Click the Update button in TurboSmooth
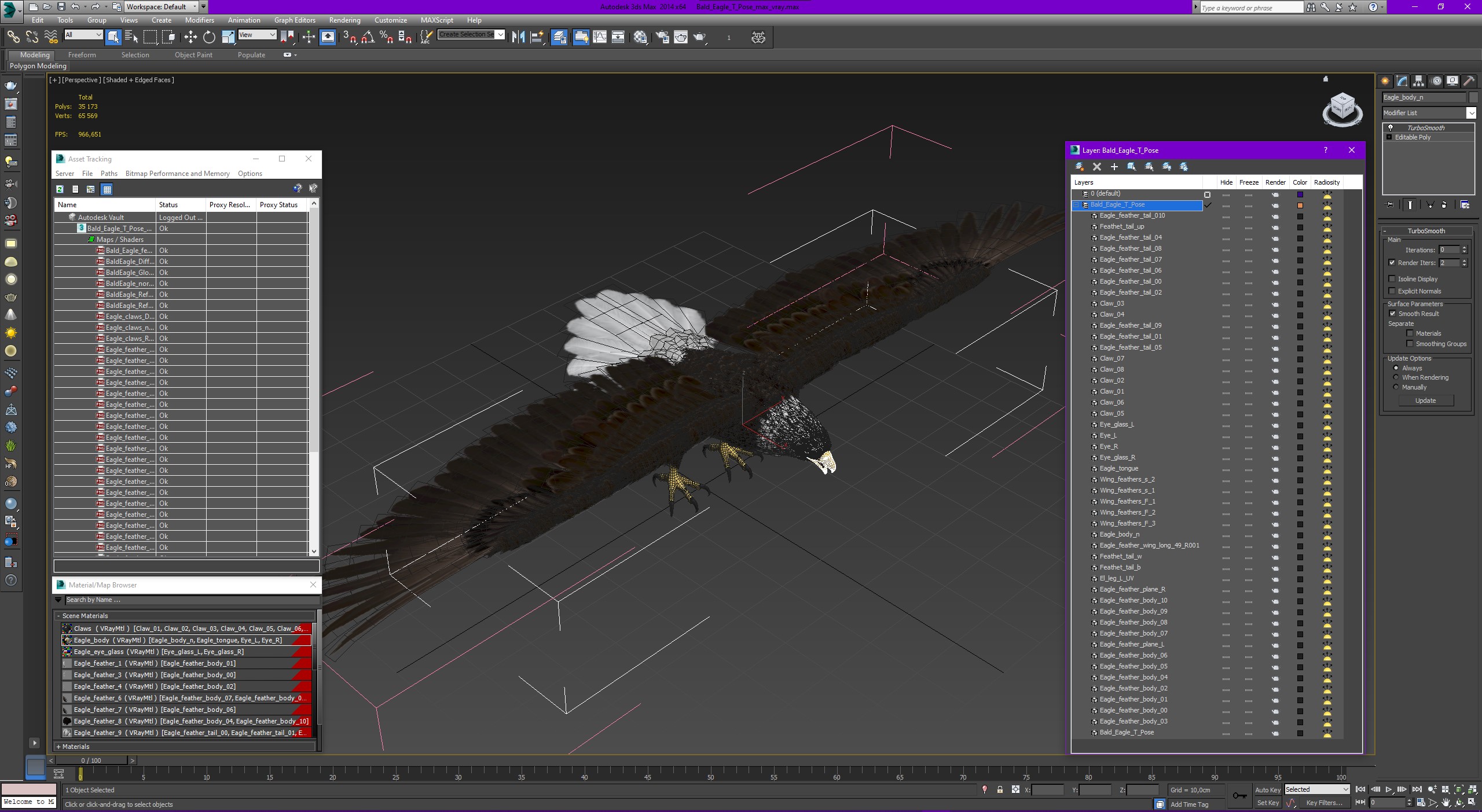Image resolution: width=1482 pixels, height=812 pixels. (x=1425, y=401)
